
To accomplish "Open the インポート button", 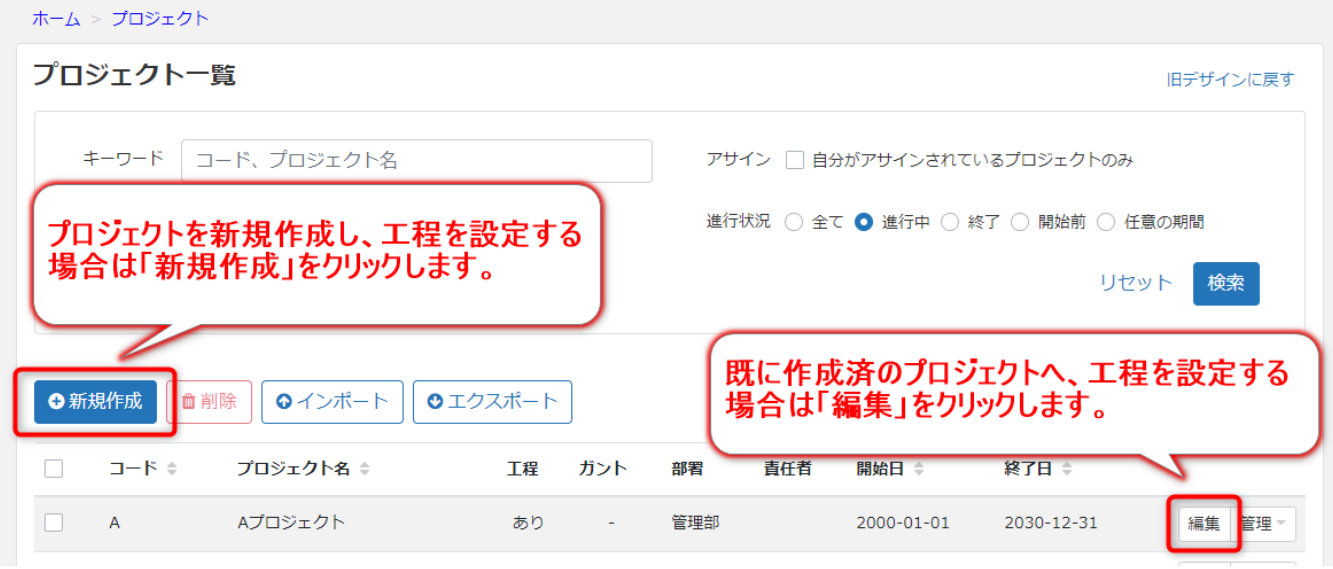I will [332, 402].
